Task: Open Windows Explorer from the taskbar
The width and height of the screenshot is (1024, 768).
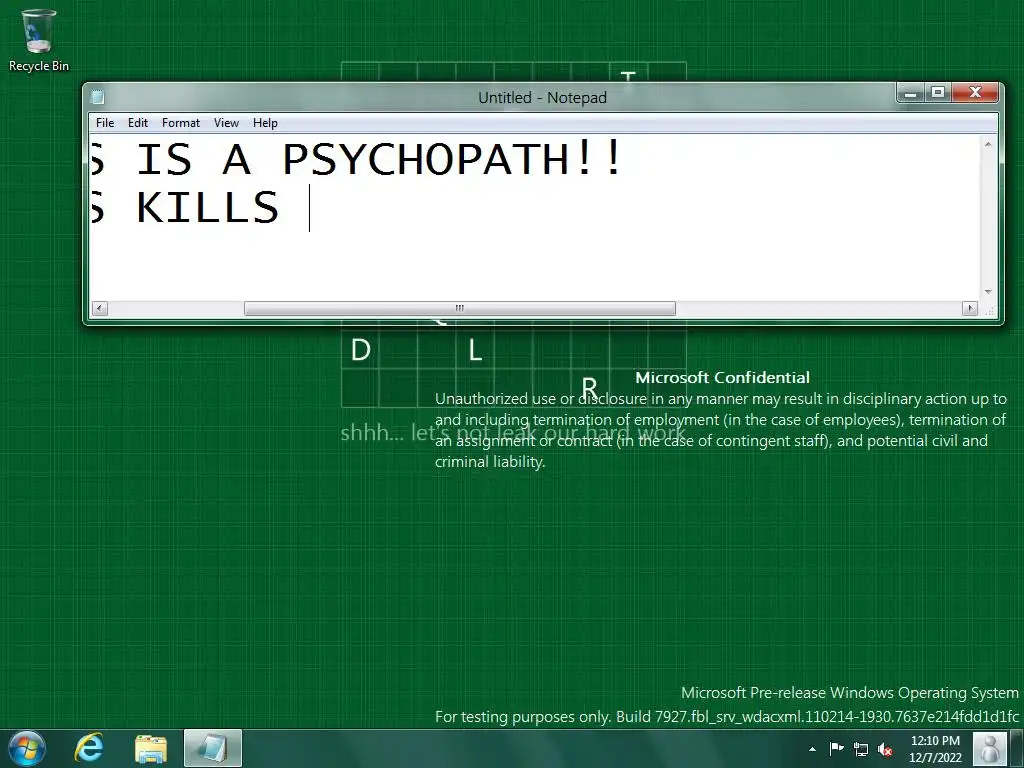Action: click(151, 749)
